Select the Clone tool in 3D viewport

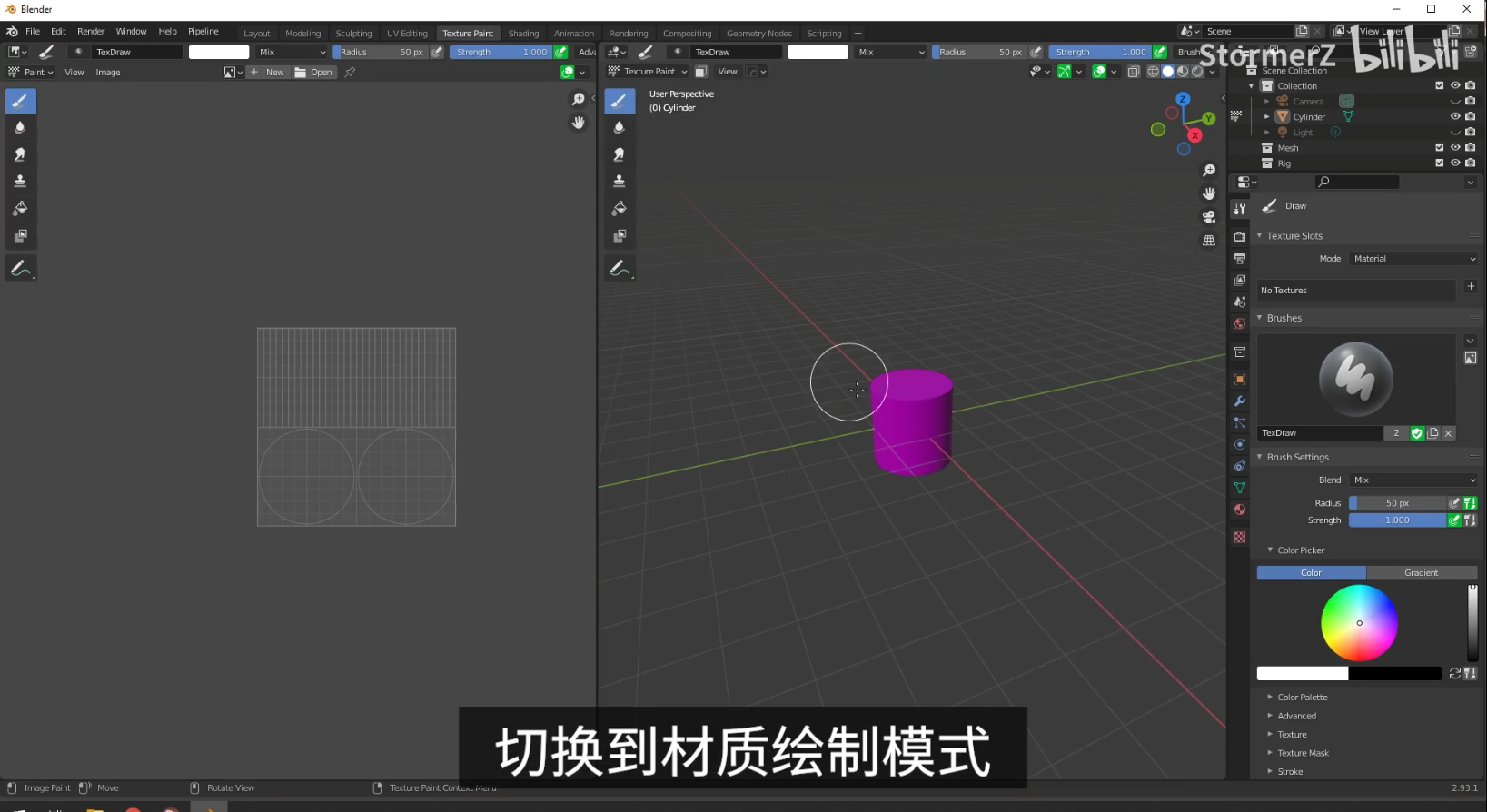pos(620,182)
